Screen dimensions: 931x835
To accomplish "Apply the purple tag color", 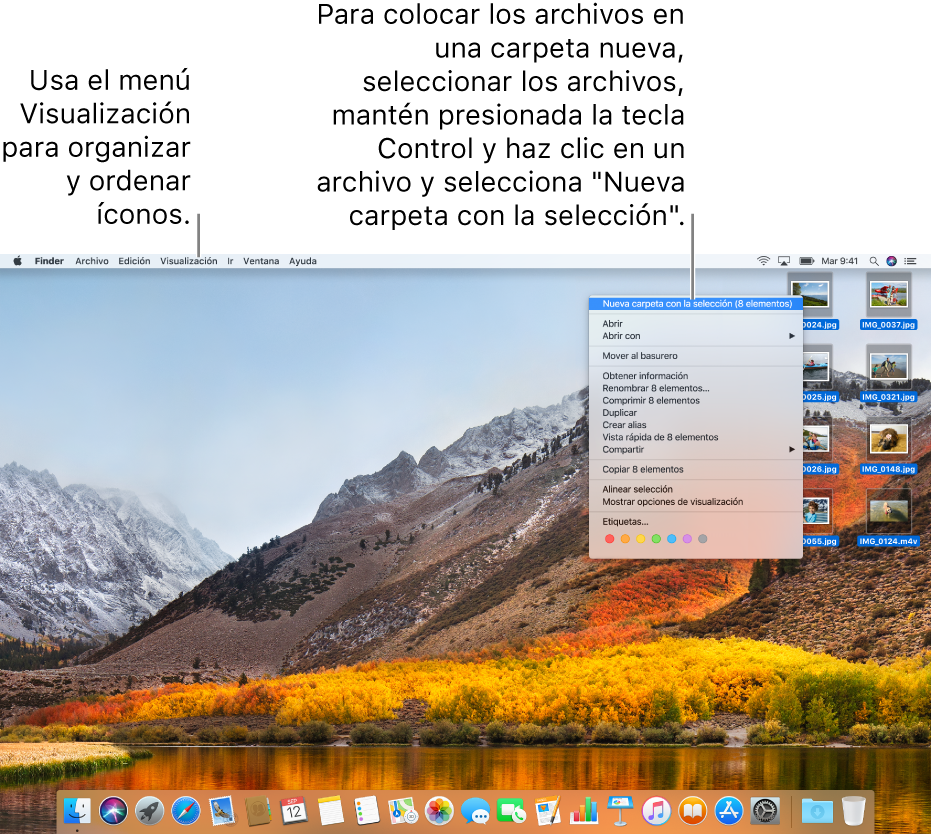I will 687,539.
